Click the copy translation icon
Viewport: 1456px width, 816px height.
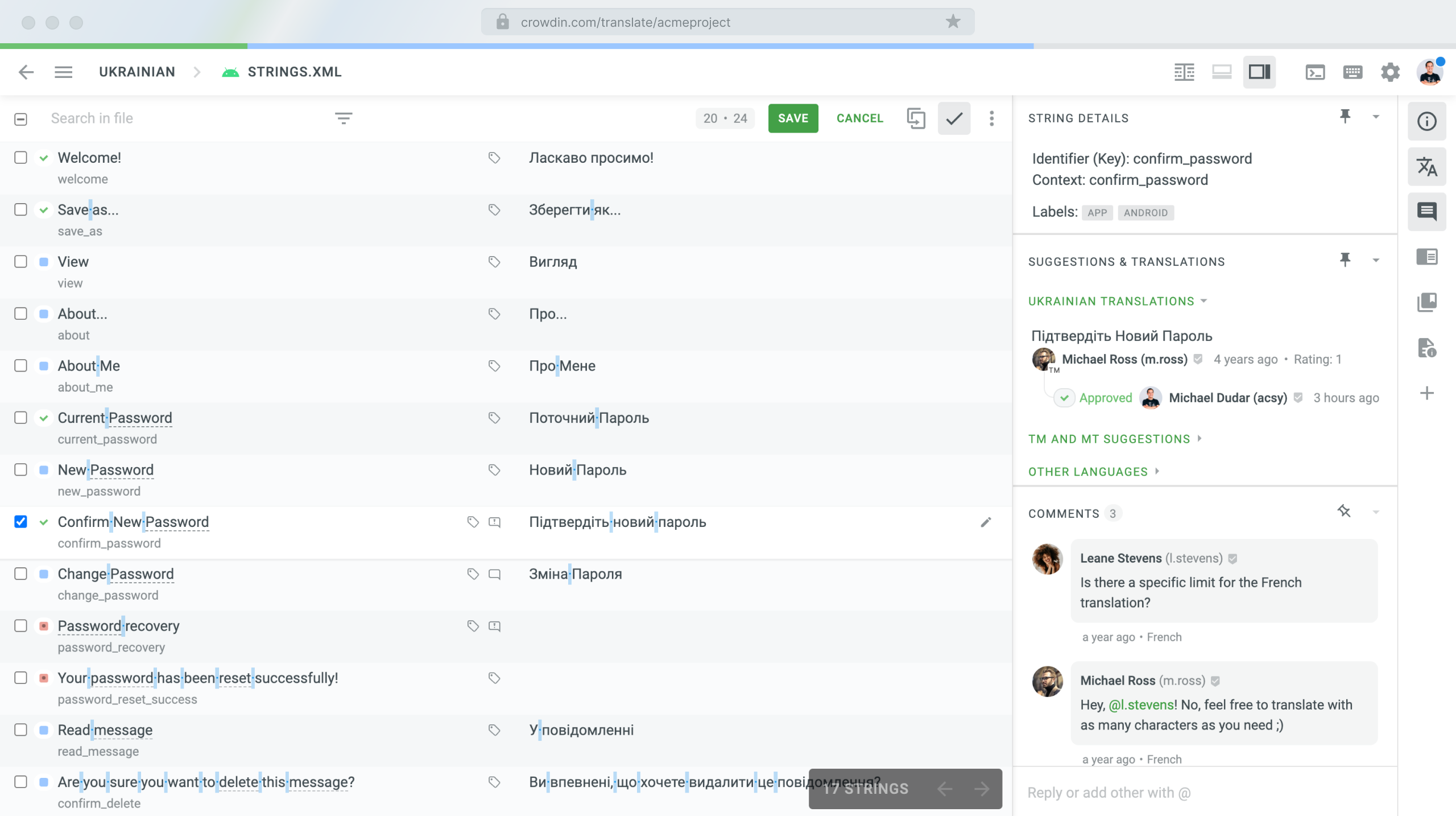click(x=917, y=118)
